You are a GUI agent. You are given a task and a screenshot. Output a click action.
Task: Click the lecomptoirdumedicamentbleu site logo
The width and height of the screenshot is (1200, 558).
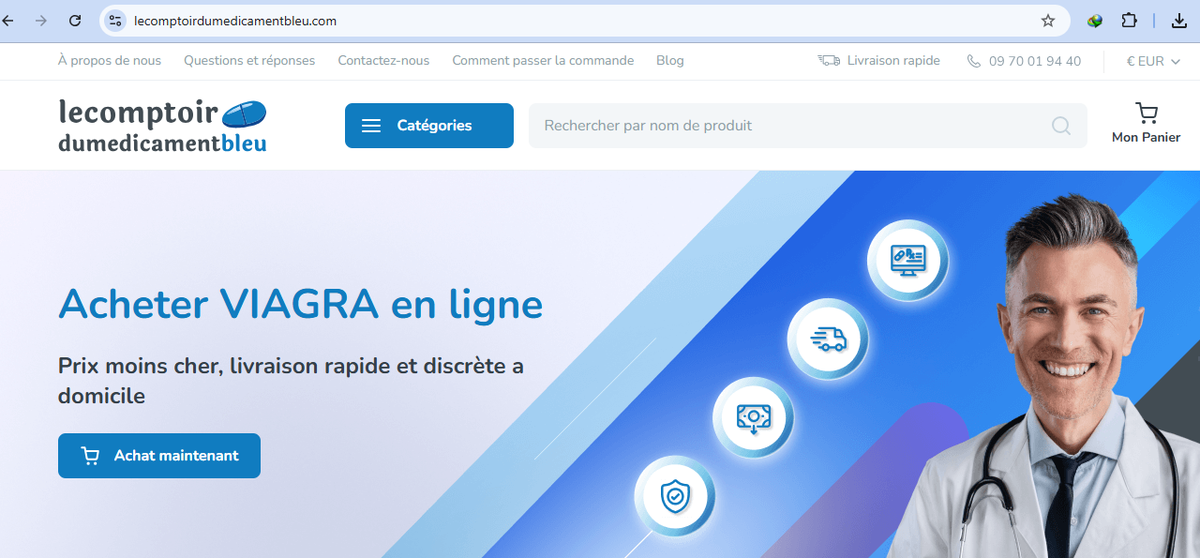pyautogui.click(x=163, y=125)
